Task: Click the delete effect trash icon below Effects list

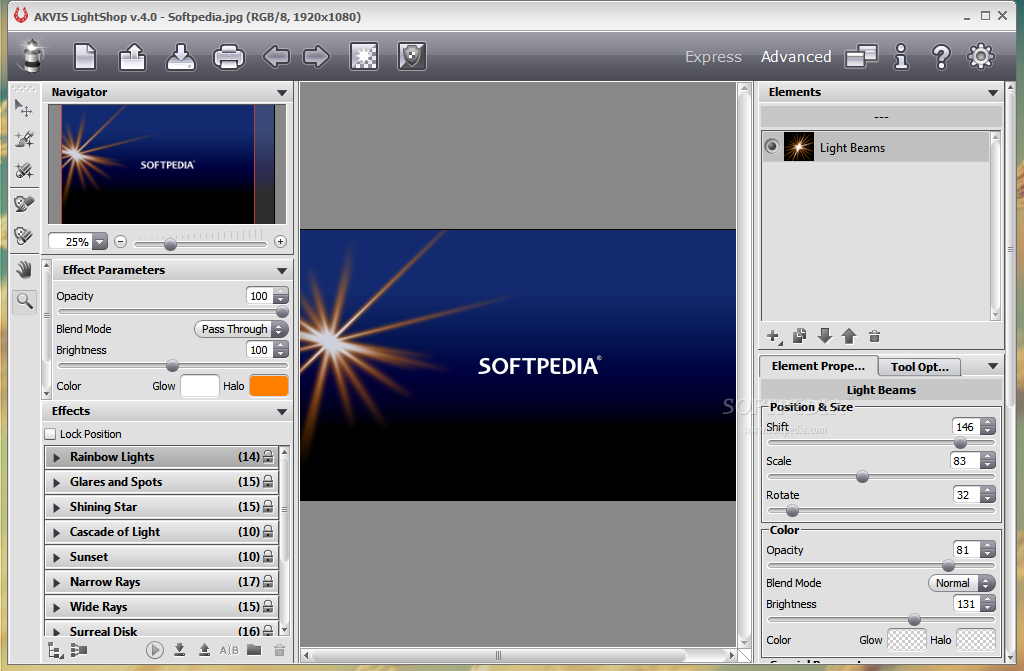Action: (279, 650)
